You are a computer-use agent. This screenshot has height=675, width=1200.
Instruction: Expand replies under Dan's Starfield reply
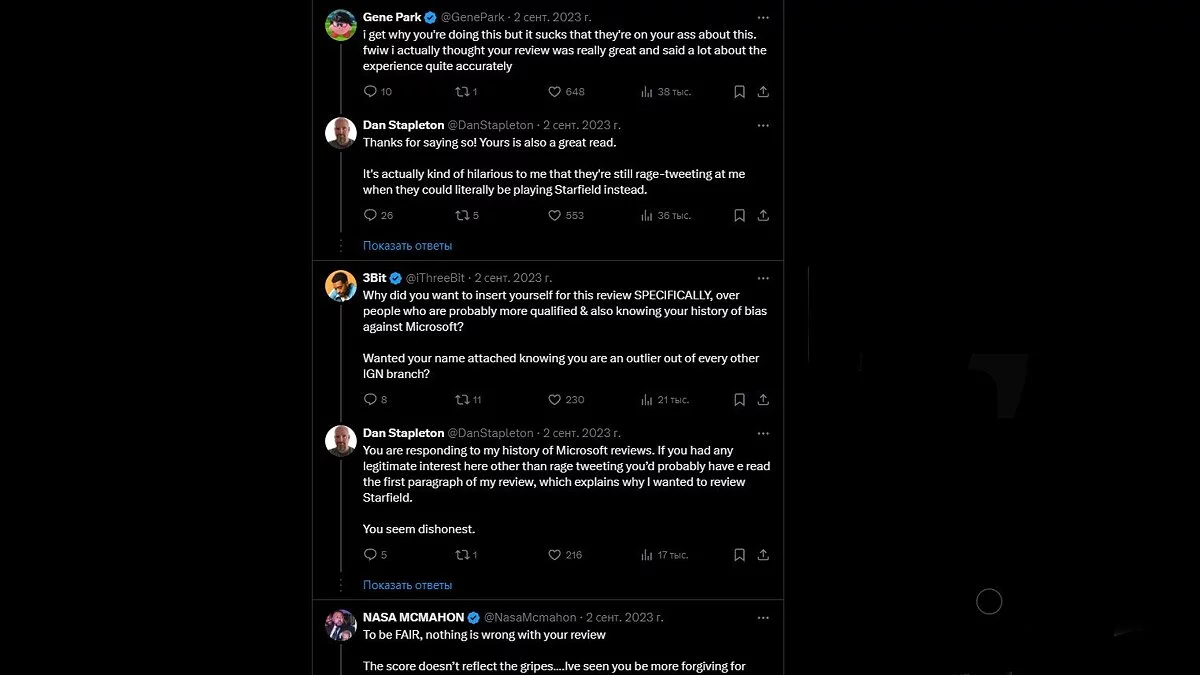[407, 246]
